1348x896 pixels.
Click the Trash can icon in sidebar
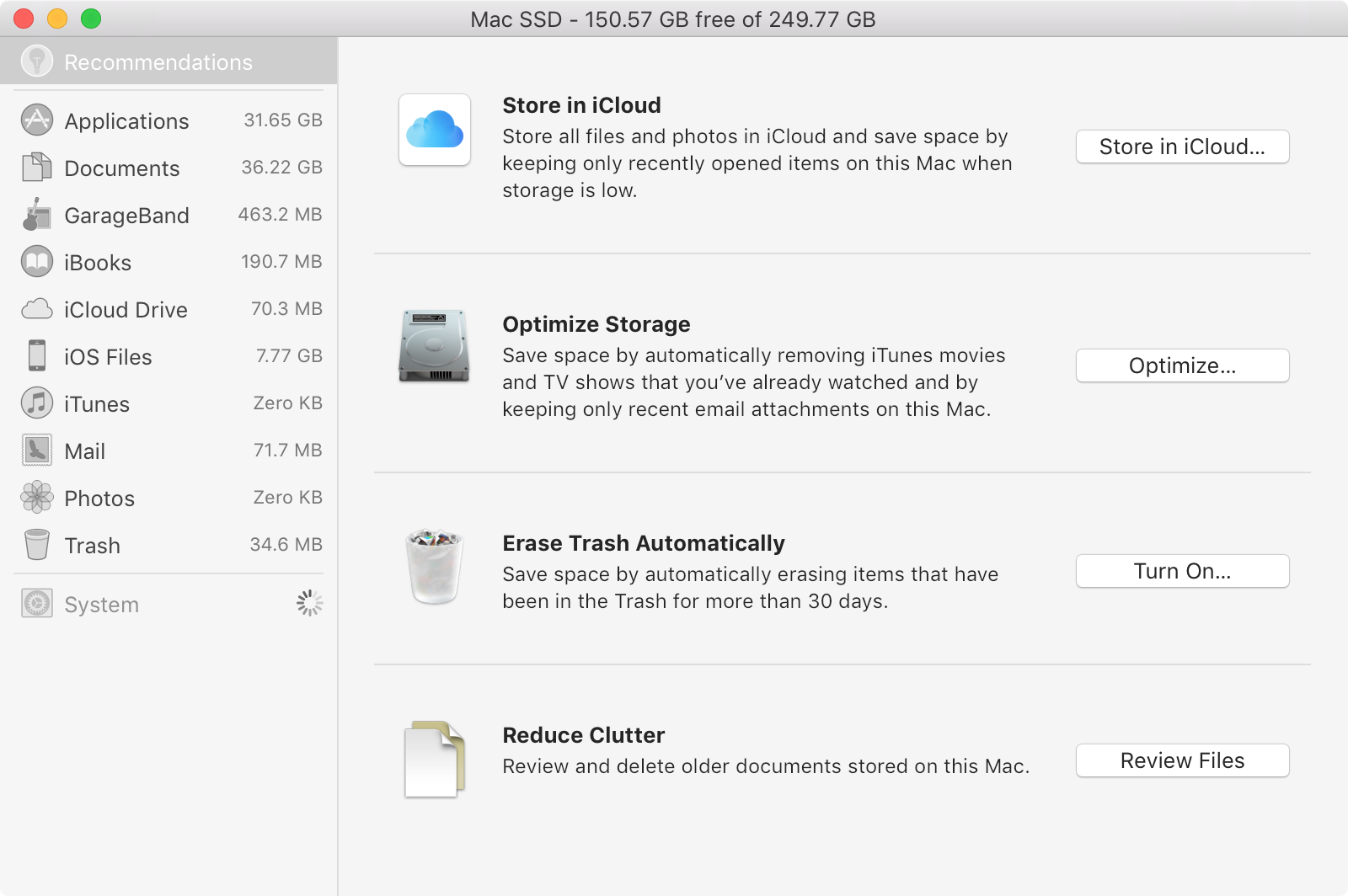click(35, 544)
